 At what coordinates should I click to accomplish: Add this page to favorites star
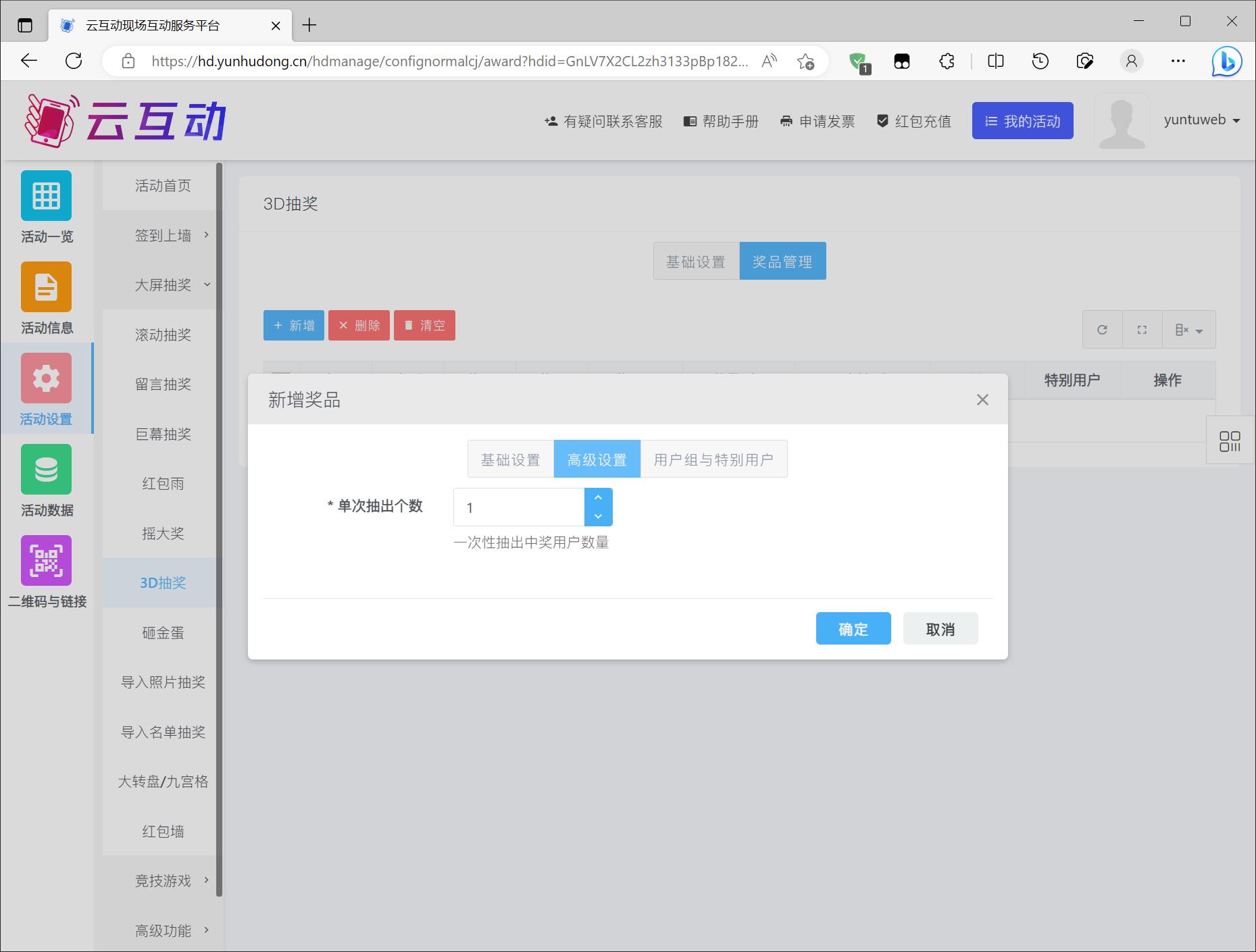[805, 61]
